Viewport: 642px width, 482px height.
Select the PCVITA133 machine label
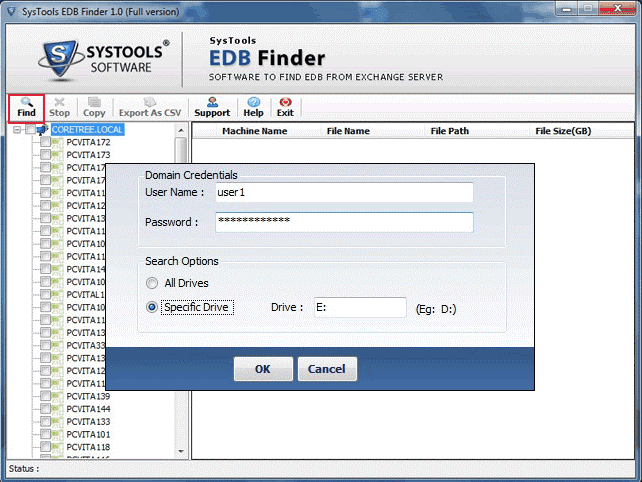click(x=88, y=422)
